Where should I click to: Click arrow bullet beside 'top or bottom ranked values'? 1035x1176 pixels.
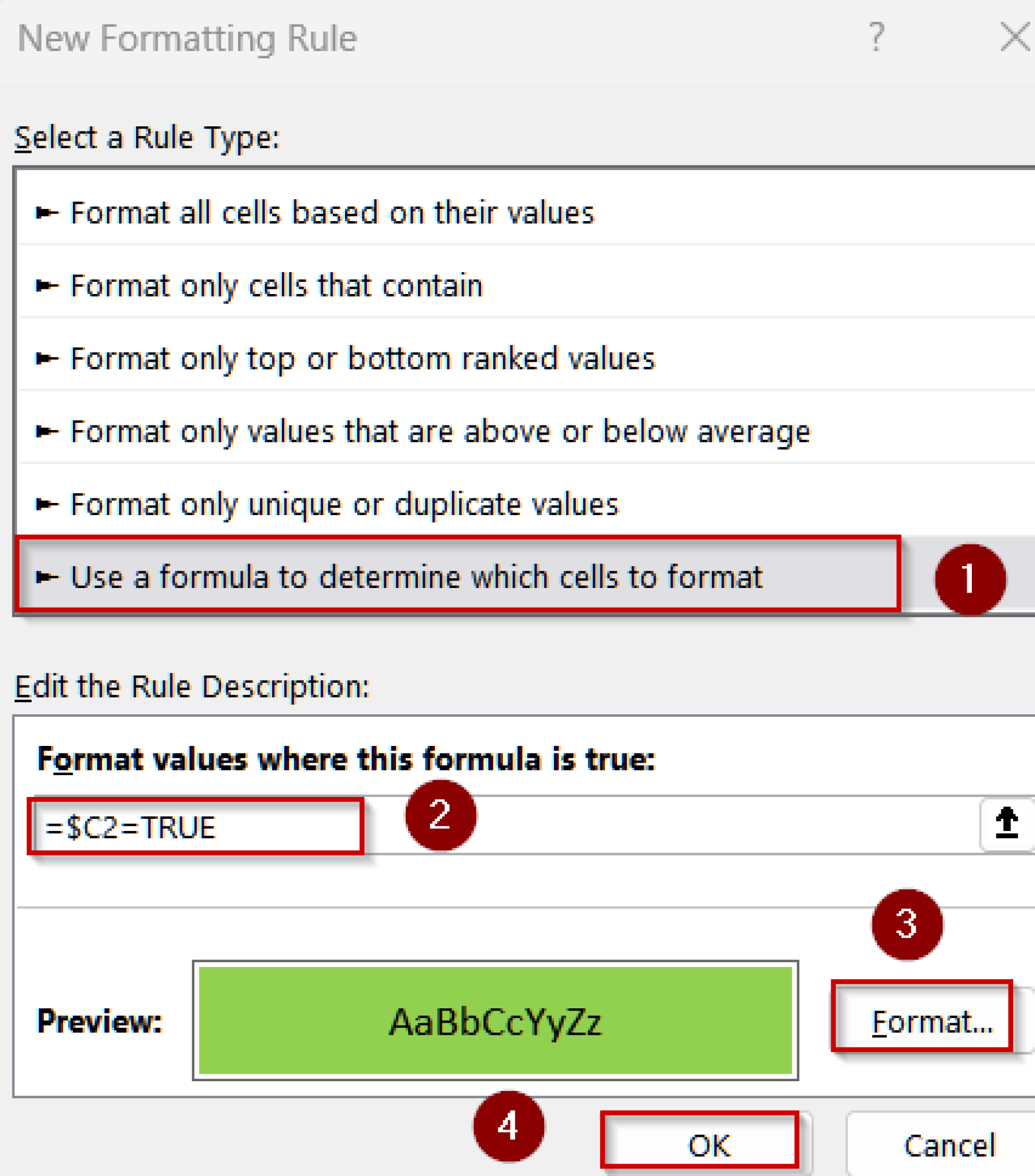tap(46, 359)
